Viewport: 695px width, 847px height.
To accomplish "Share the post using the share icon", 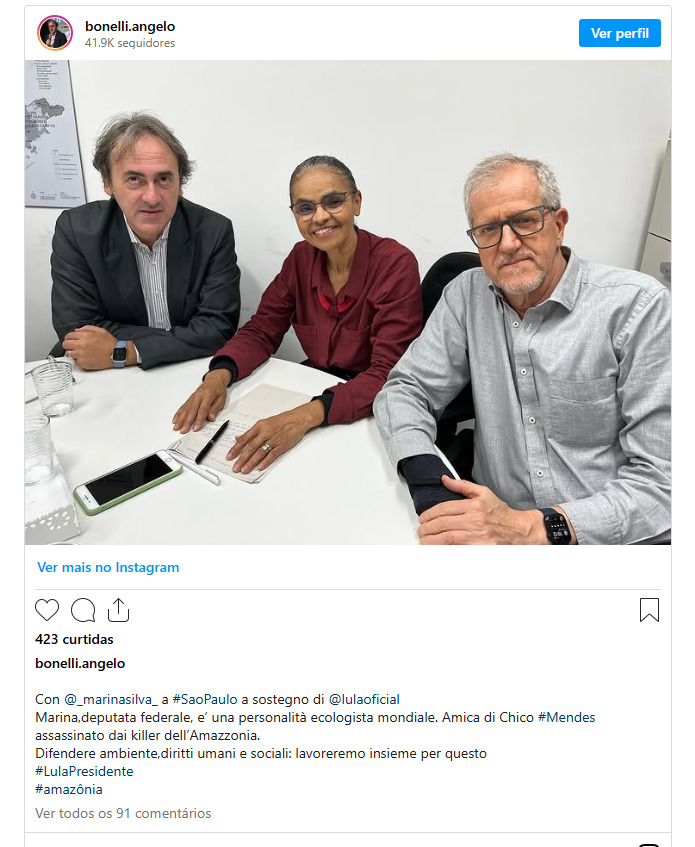I will pos(118,610).
